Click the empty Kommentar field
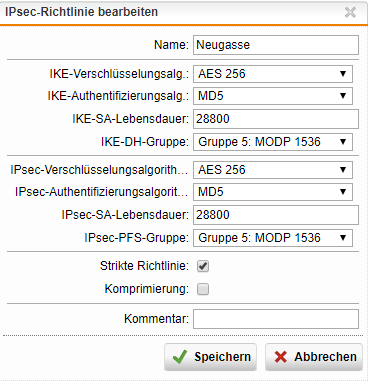Viewport: 370px width, 383px height. pyautogui.click(x=276, y=319)
